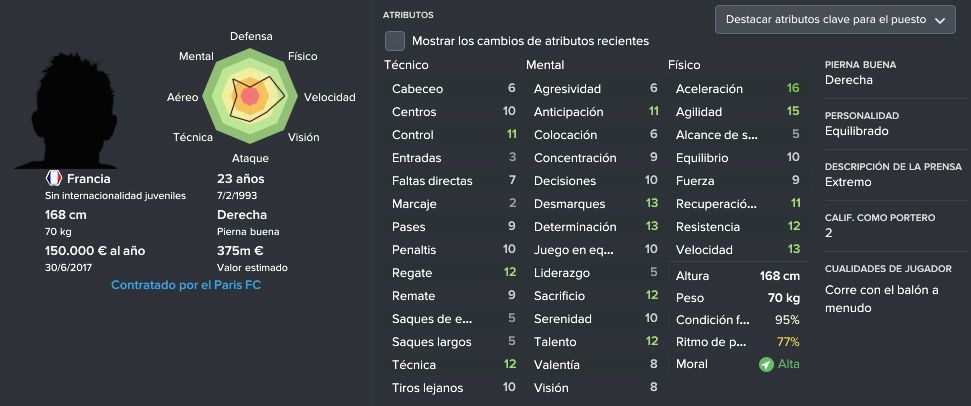Select the Técnico attributes column header
This screenshot has height=406, width=971.
click(x=406, y=65)
